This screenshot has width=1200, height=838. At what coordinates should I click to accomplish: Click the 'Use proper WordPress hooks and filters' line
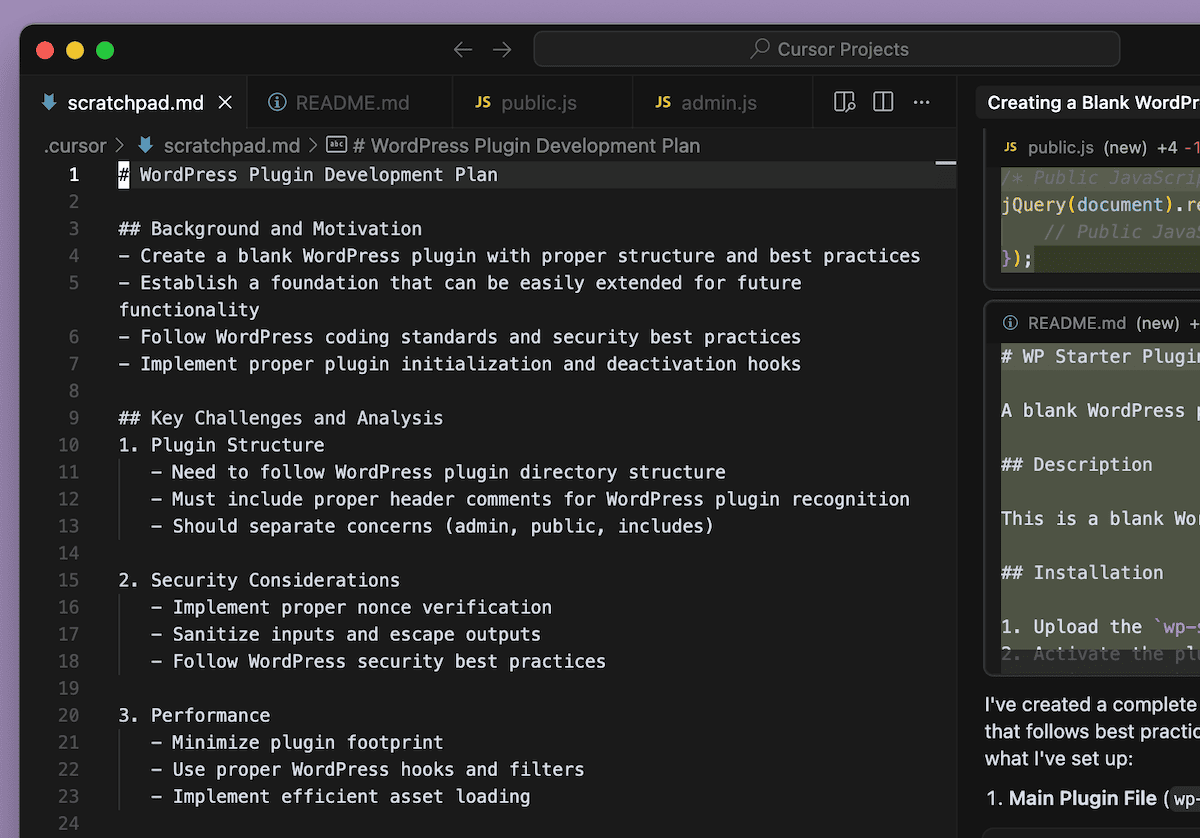367,769
